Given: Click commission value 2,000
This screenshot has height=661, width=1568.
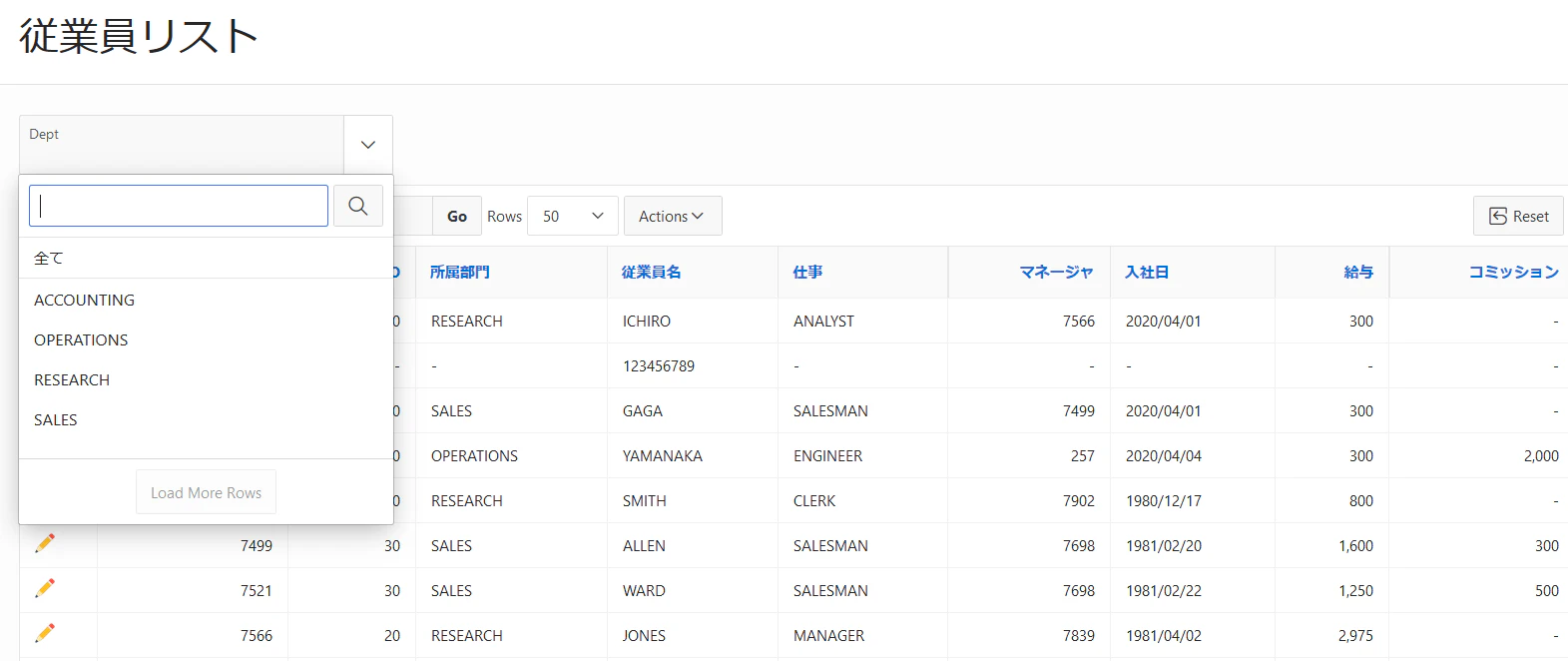Looking at the screenshot, I should coord(1541,455).
